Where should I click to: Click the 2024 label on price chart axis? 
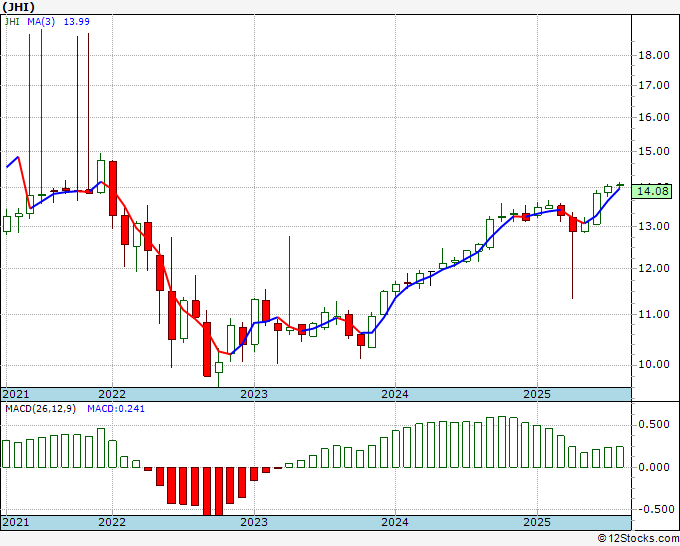(x=395, y=394)
